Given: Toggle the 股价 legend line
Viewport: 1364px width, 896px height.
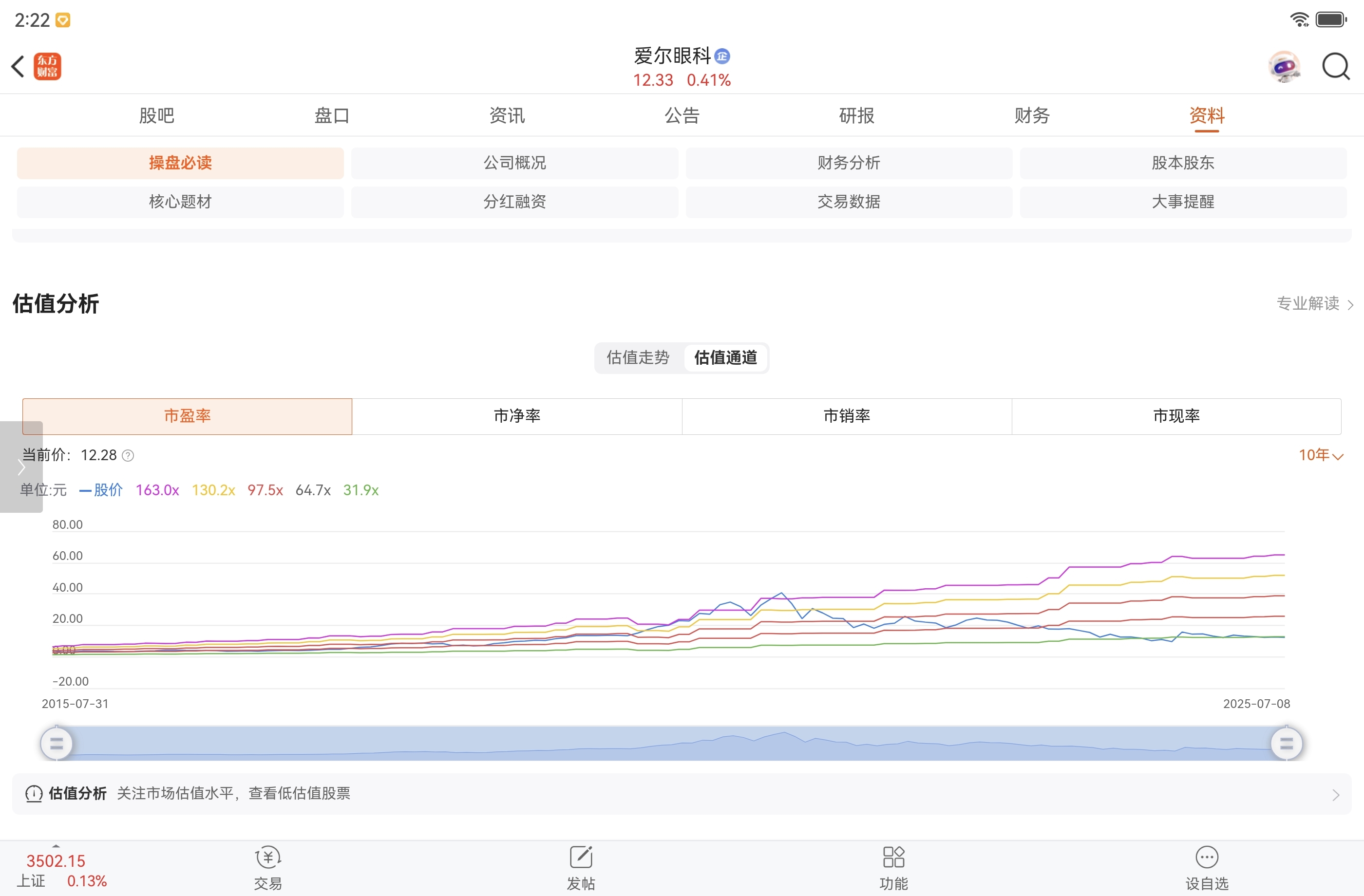Looking at the screenshot, I should click(x=101, y=490).
